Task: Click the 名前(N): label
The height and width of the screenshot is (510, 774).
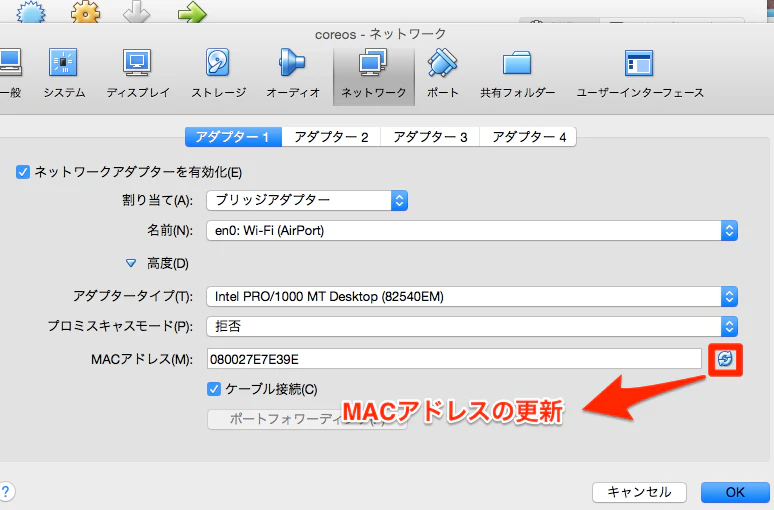Action: click(x=170, y=231)
